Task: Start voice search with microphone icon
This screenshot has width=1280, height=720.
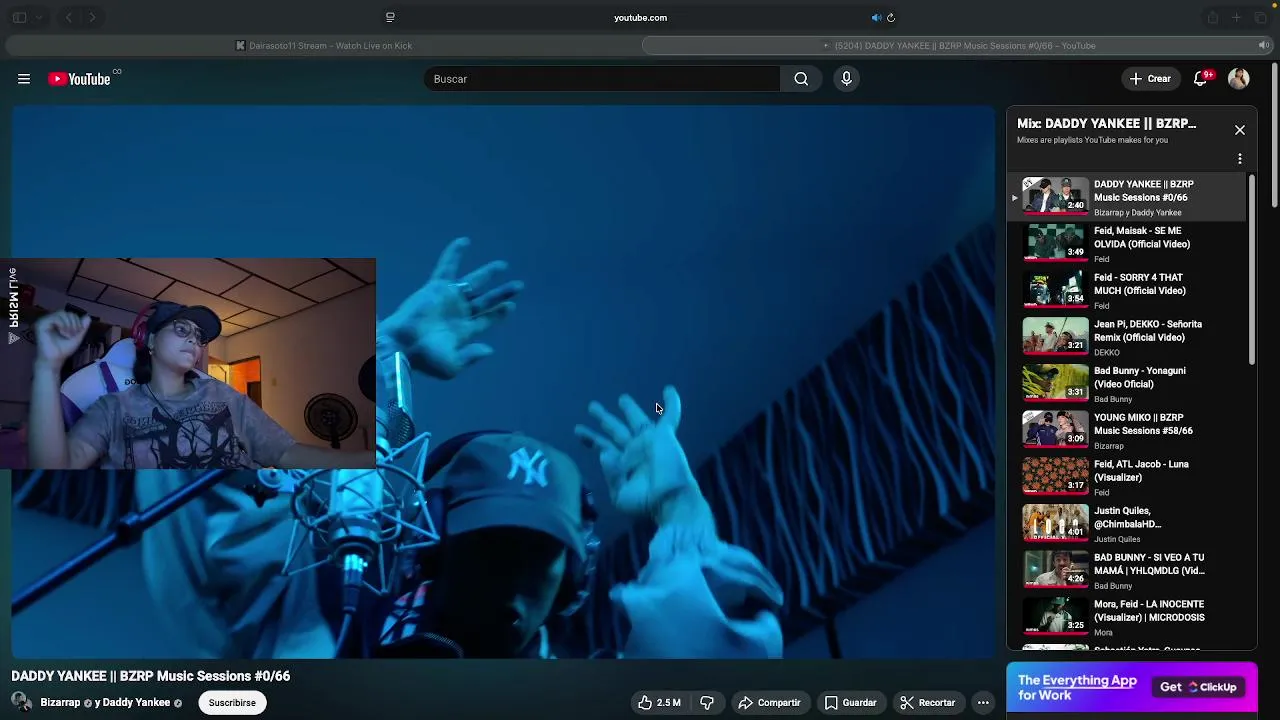Action: [846, 79]
